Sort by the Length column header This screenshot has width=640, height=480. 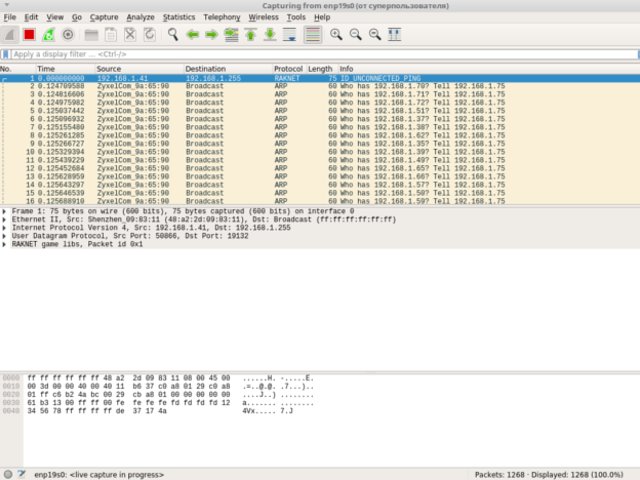tap(321, 69)
